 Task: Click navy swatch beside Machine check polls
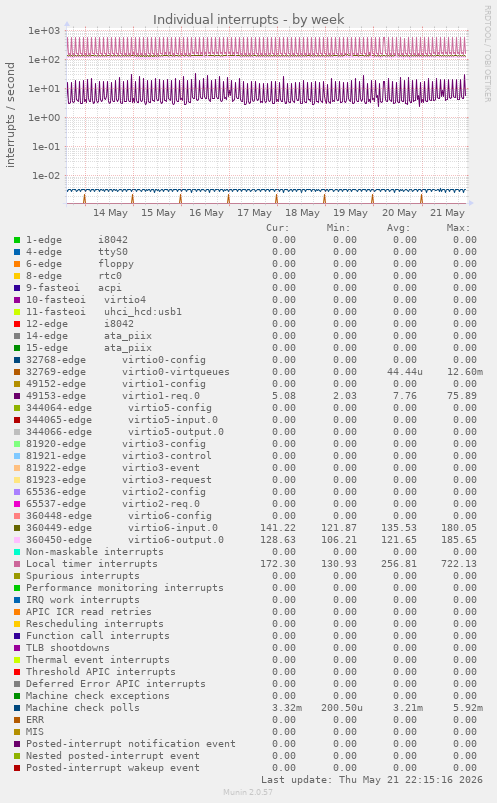[x=17, y=708]
